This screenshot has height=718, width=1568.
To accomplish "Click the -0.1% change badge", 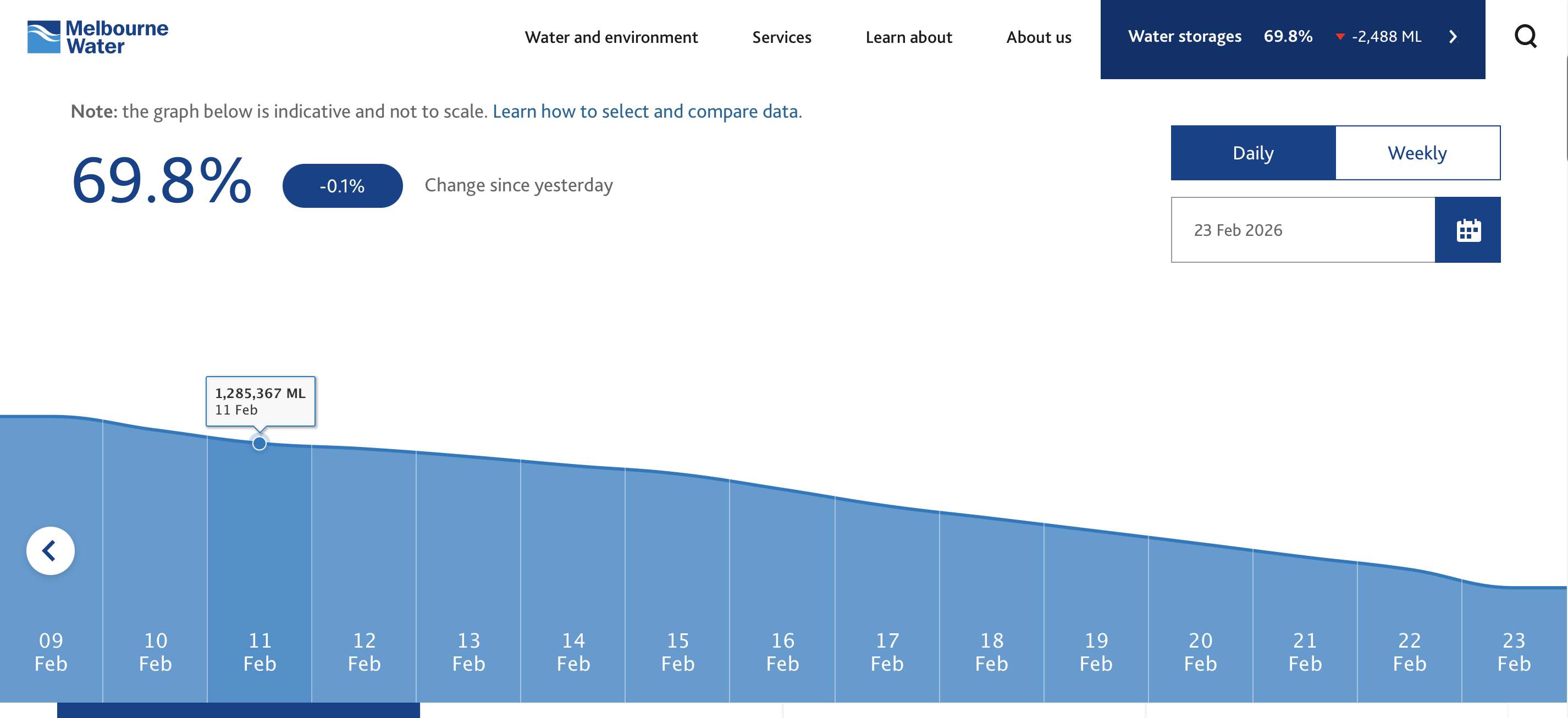I will [x=342, y=186].
